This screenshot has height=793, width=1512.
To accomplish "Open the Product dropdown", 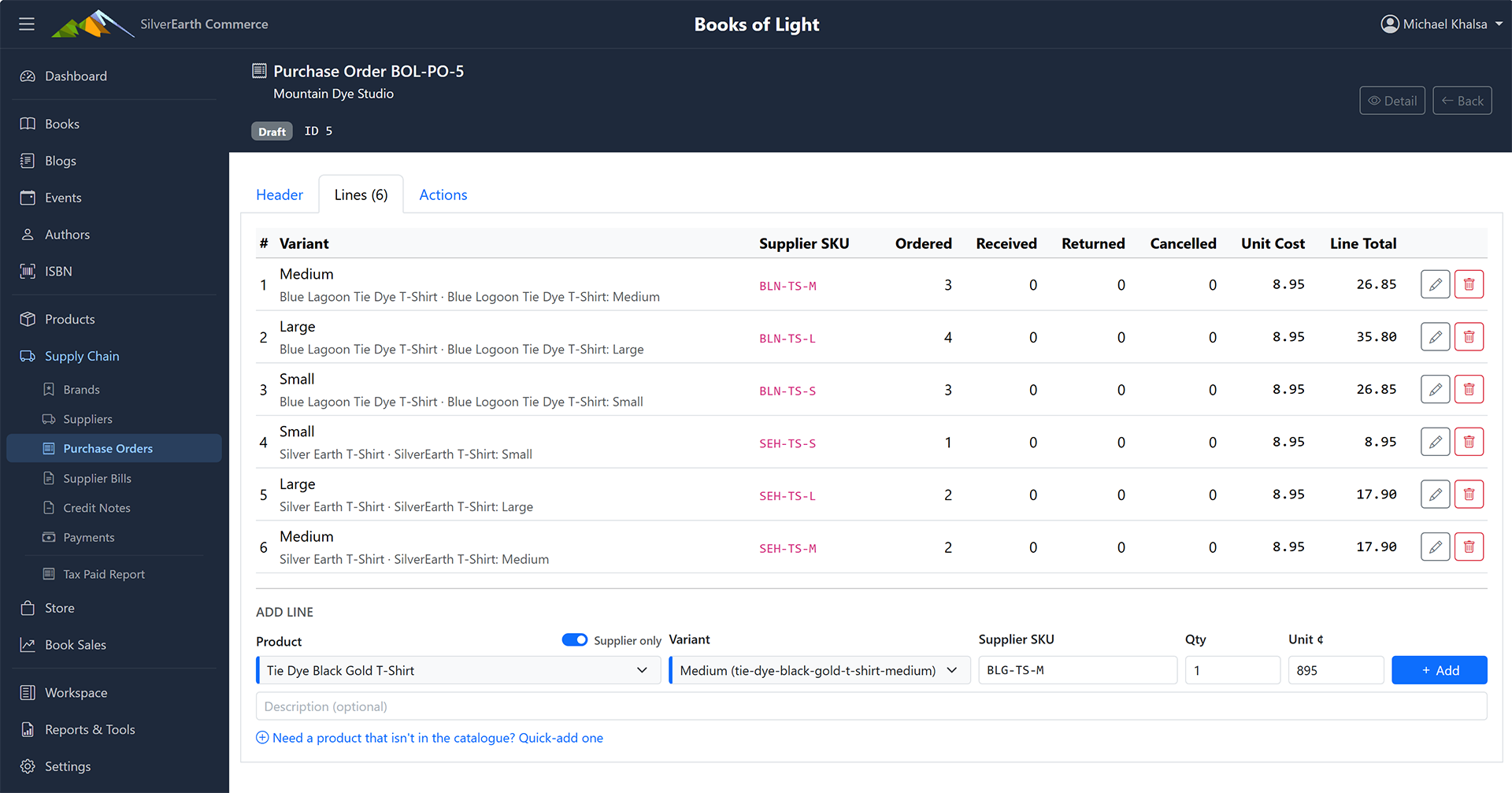I will tap(458, 670).
